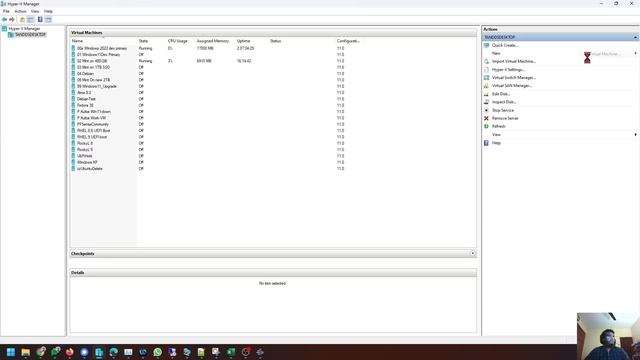Viewport: 640px width, 360px height.
Task: Sort by the State column header
Action: [x=143, y=41]
